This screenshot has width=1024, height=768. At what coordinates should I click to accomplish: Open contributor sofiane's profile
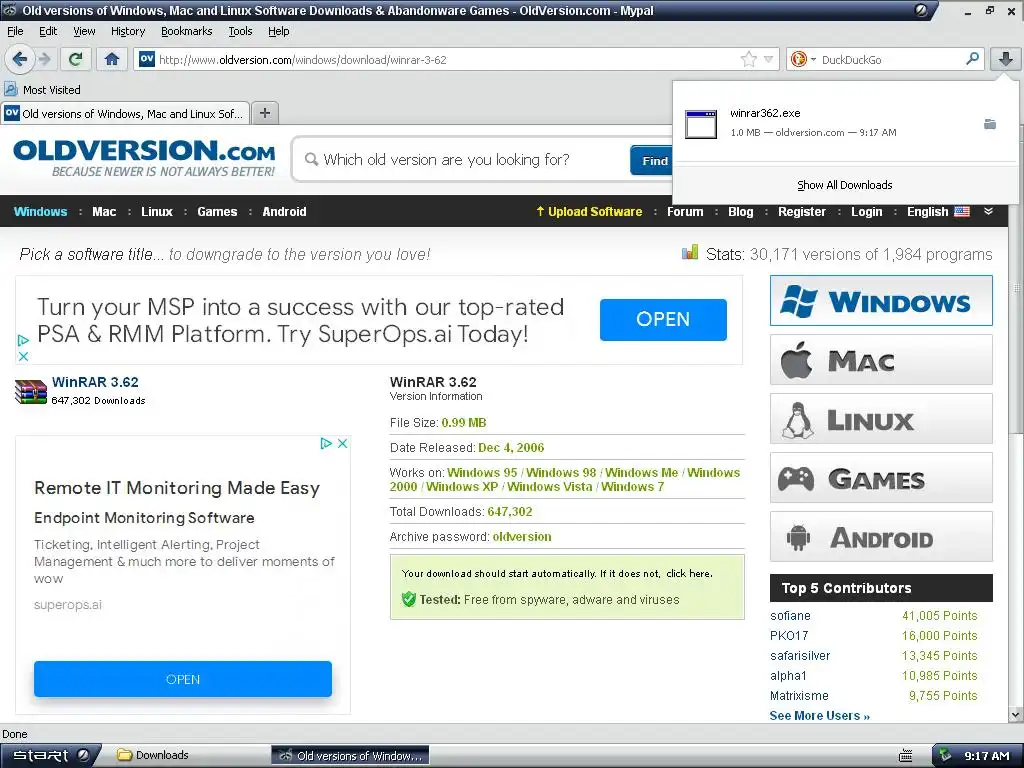pos(790,616)
